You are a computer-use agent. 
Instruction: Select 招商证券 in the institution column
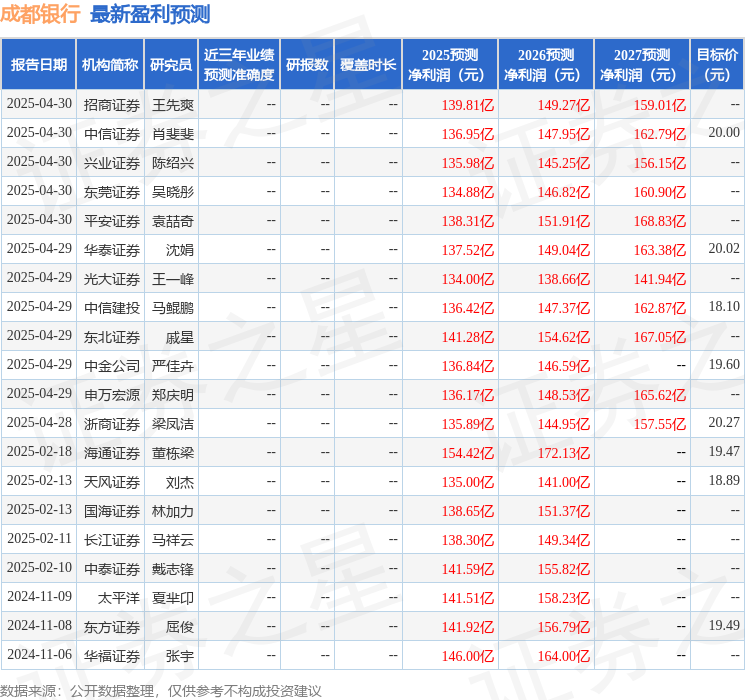[x=112, y=105]
